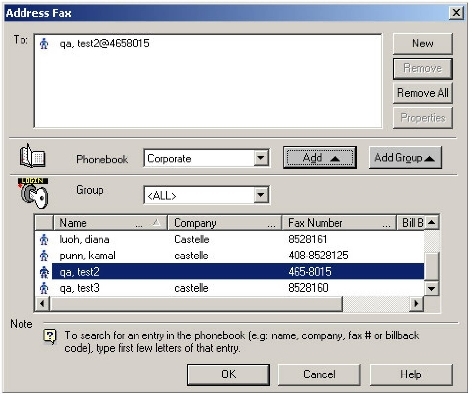Click Castelle company in luoh row

(192, 239)
